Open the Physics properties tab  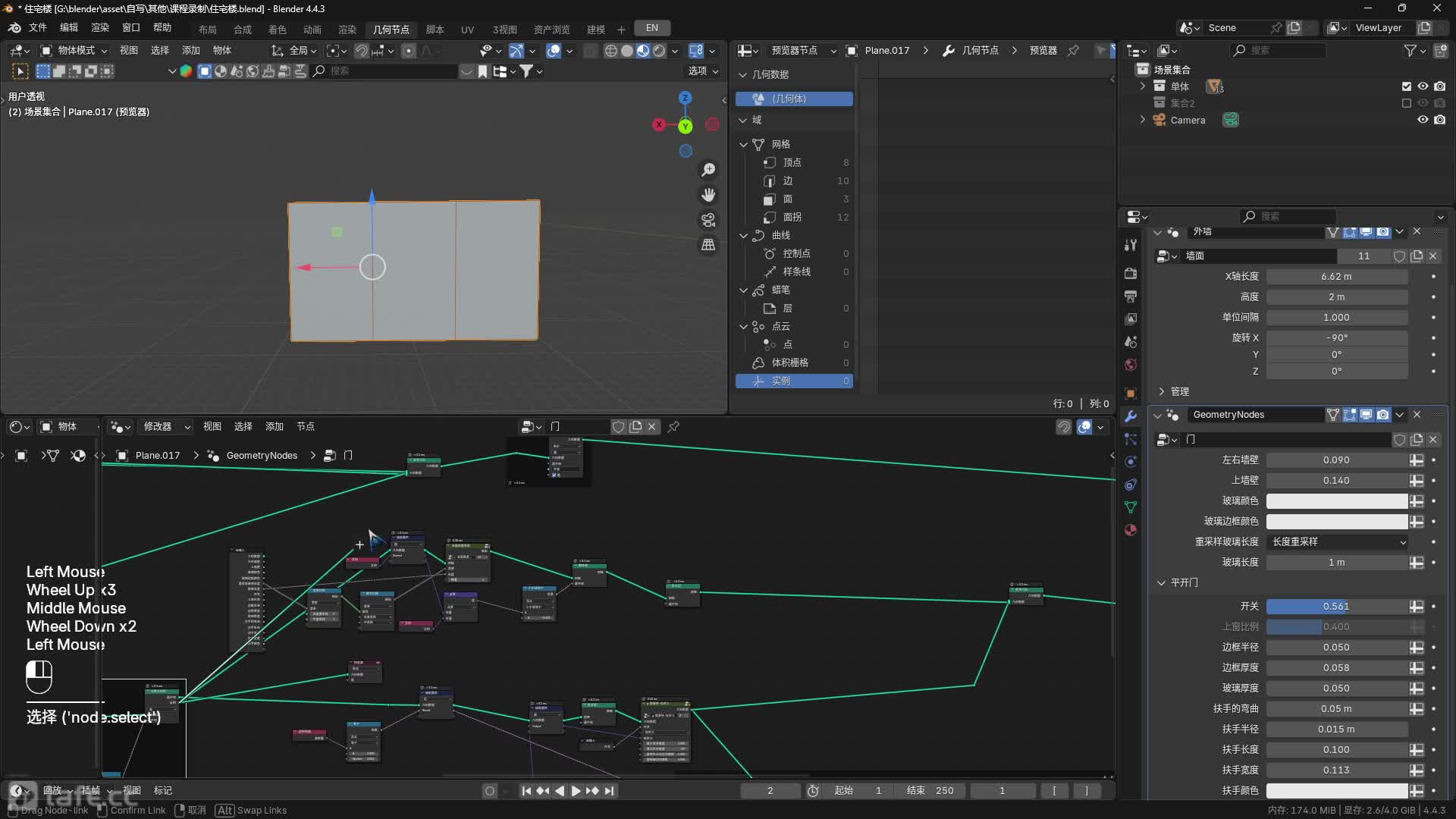tap(1131, 462)
